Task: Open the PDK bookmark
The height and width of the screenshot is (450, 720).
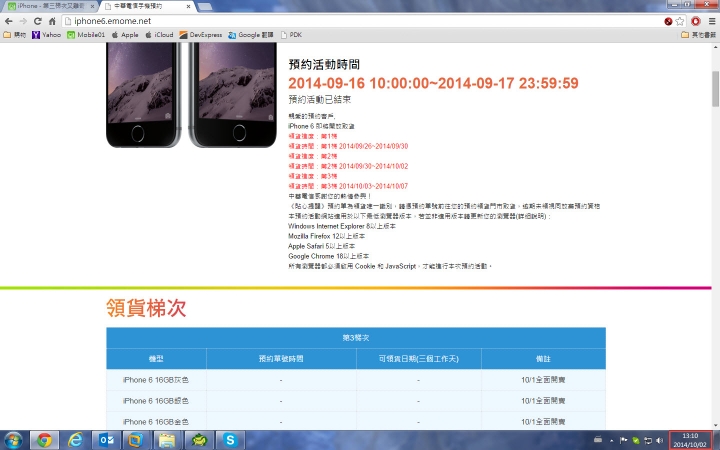Action: click(291, 35)
